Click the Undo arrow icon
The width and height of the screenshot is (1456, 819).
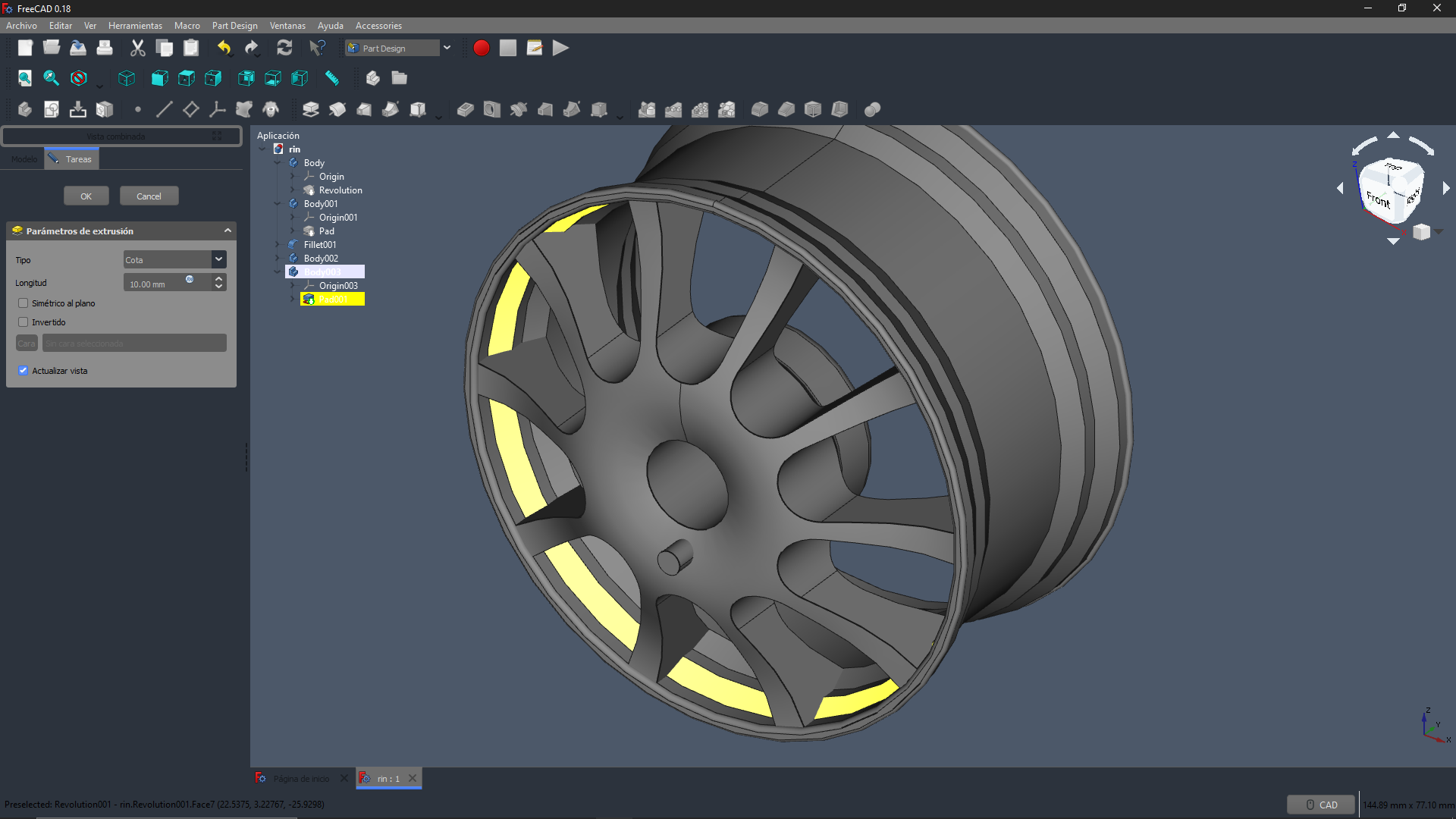224,48
